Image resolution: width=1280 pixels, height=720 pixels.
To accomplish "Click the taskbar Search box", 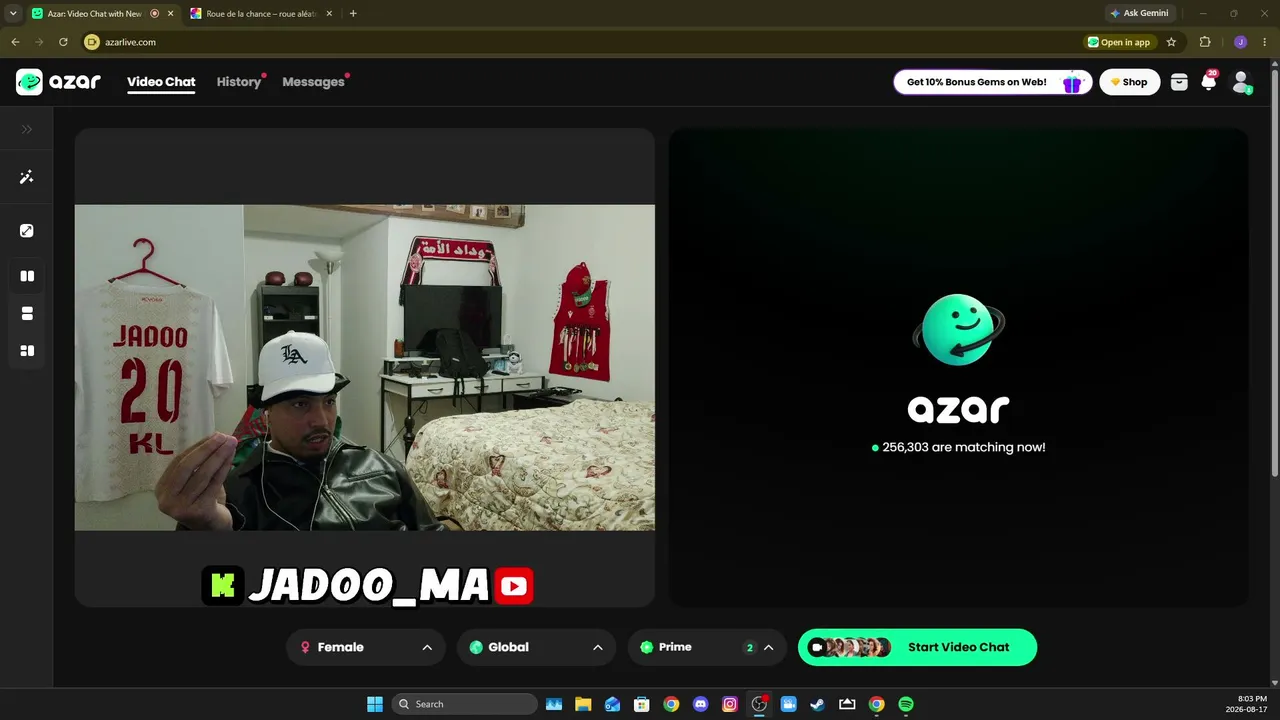I will [464, 704].
